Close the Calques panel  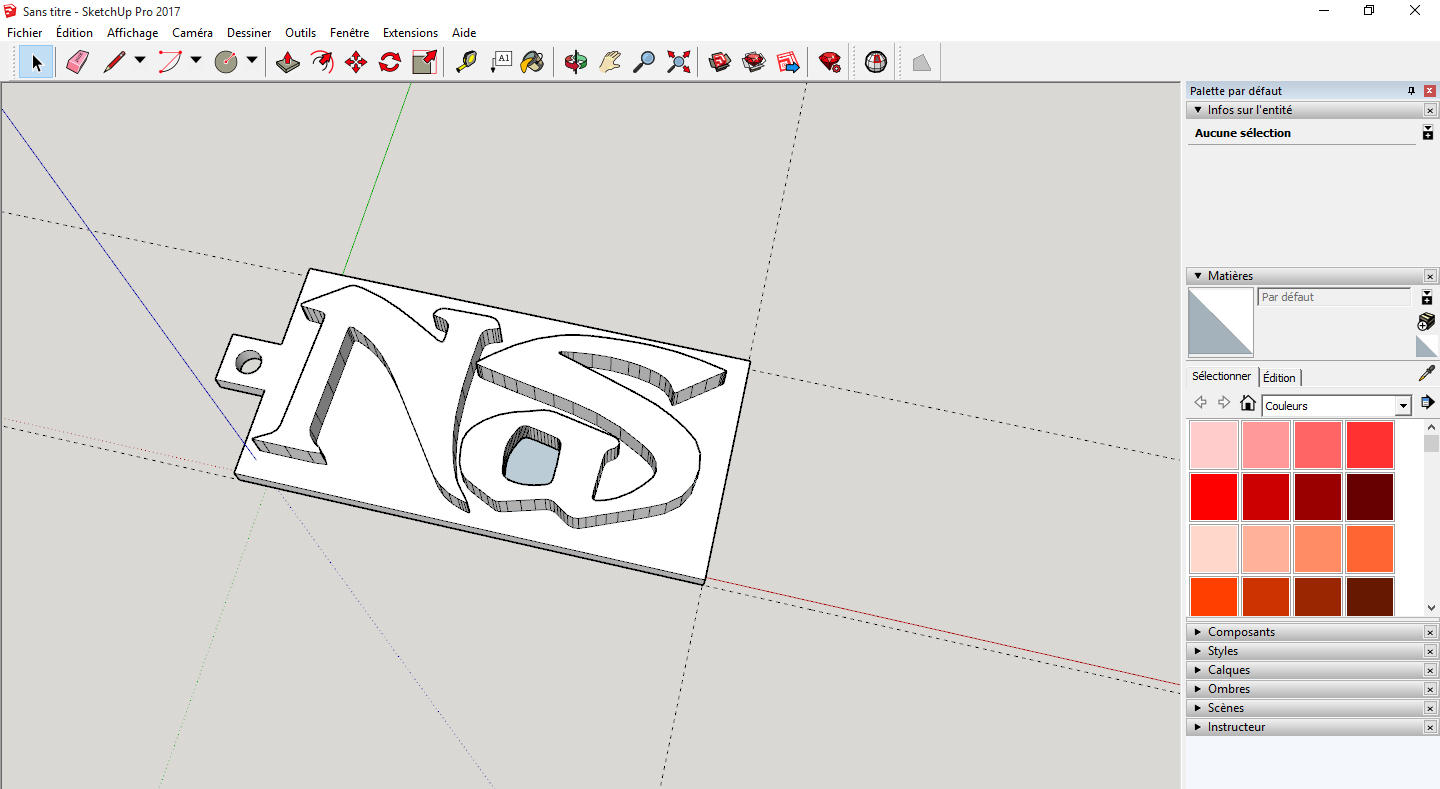1430,670
